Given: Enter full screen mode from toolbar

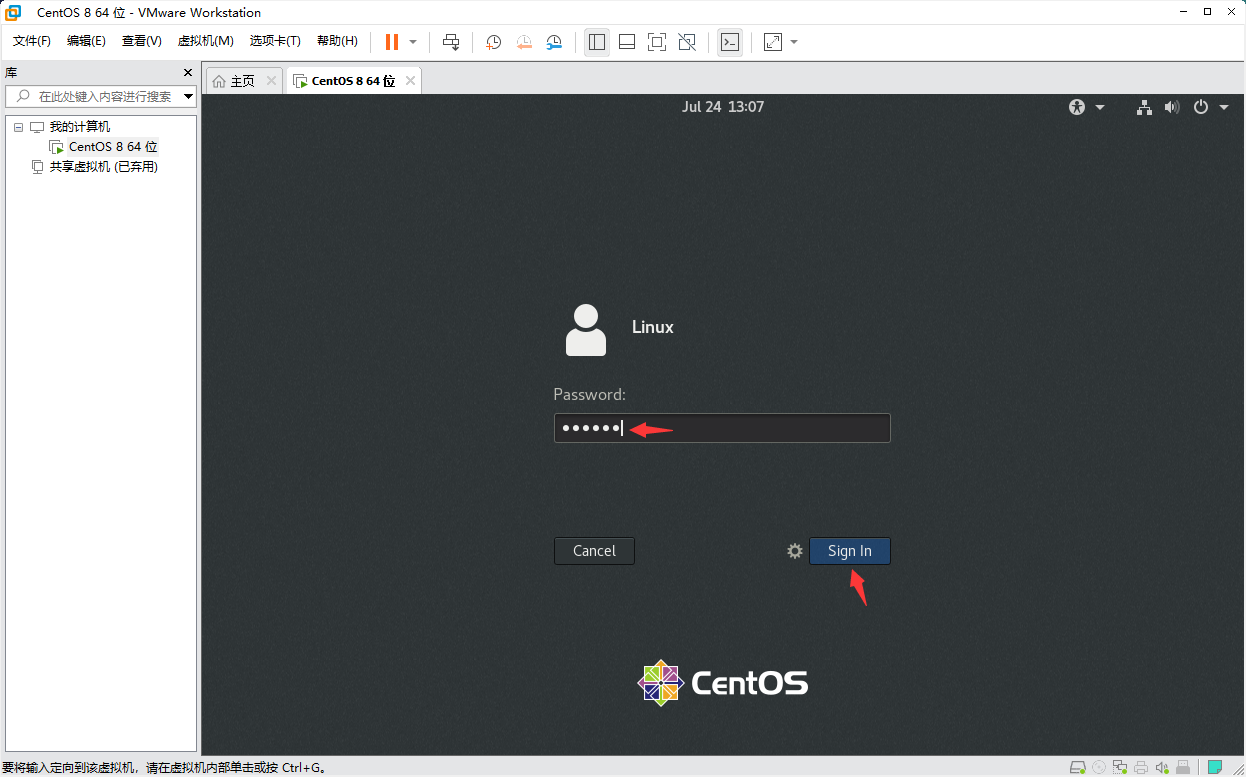Looking at the screenshot, I should (656, 42).
